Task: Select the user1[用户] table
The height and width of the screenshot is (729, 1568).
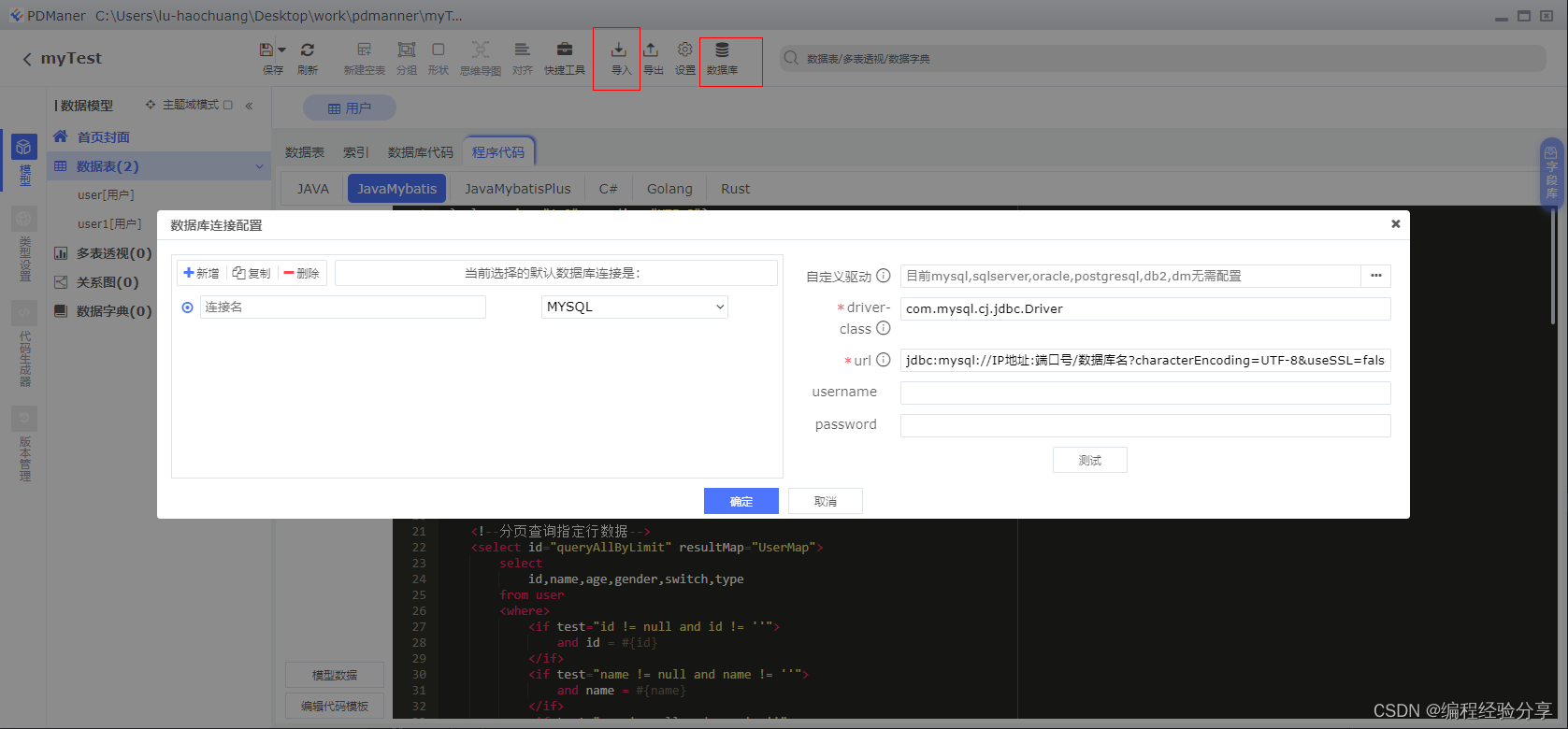Action: pyautogui.click(x=109, y=224)
